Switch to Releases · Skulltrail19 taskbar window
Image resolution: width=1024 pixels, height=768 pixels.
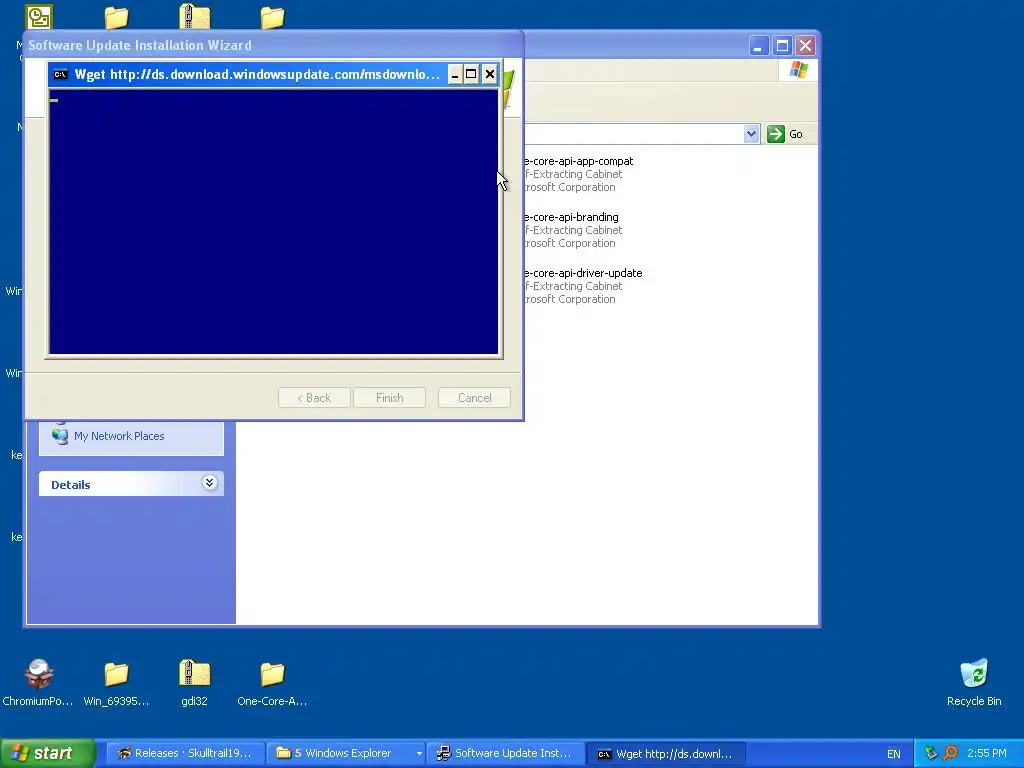pyautogui.click(x=185, y=754)
